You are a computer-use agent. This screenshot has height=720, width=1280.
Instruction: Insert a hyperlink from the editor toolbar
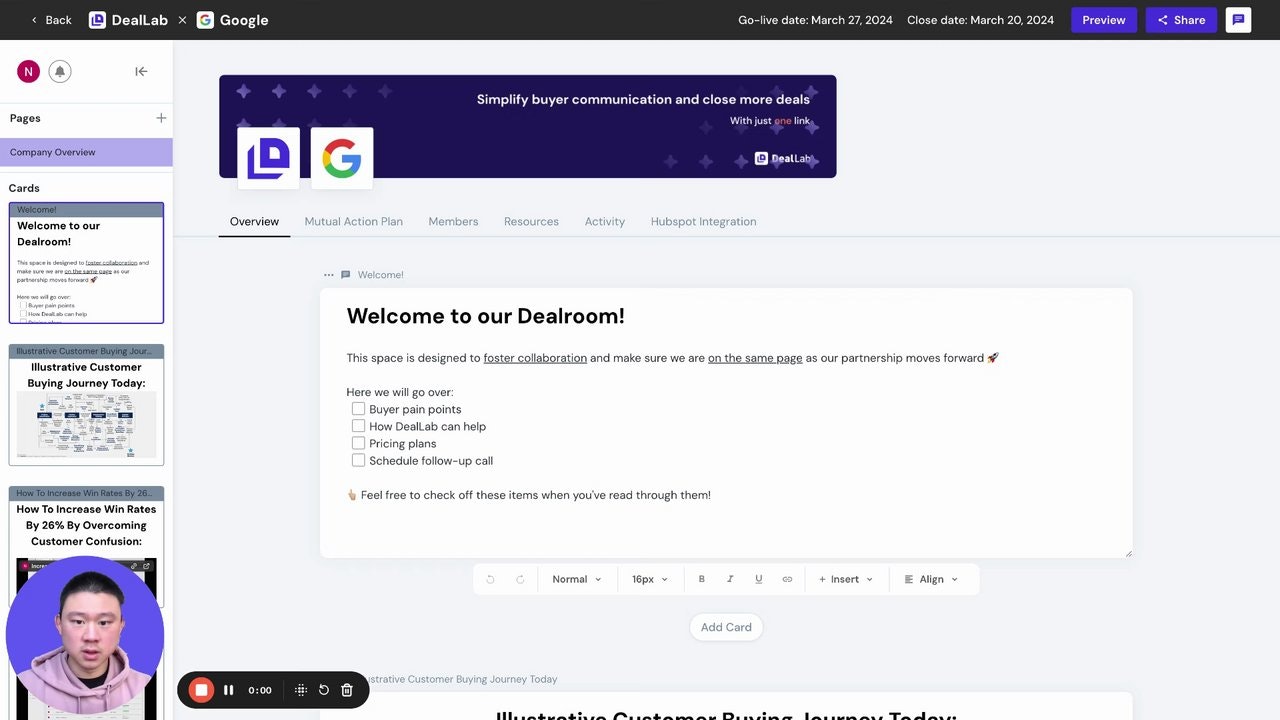pos(787,578)
